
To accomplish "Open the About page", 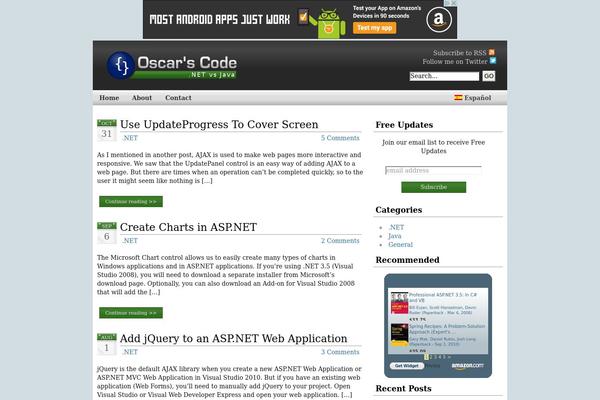I will point(142,98).
